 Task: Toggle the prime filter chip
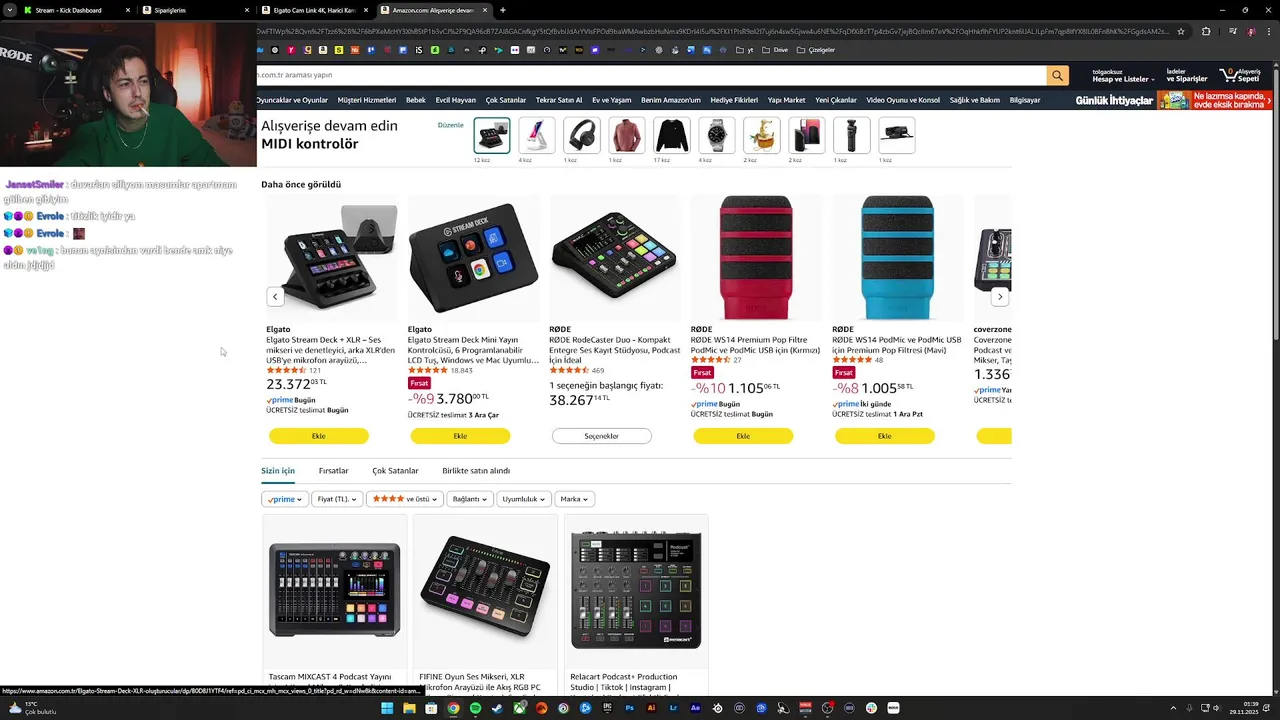[284, 499]
